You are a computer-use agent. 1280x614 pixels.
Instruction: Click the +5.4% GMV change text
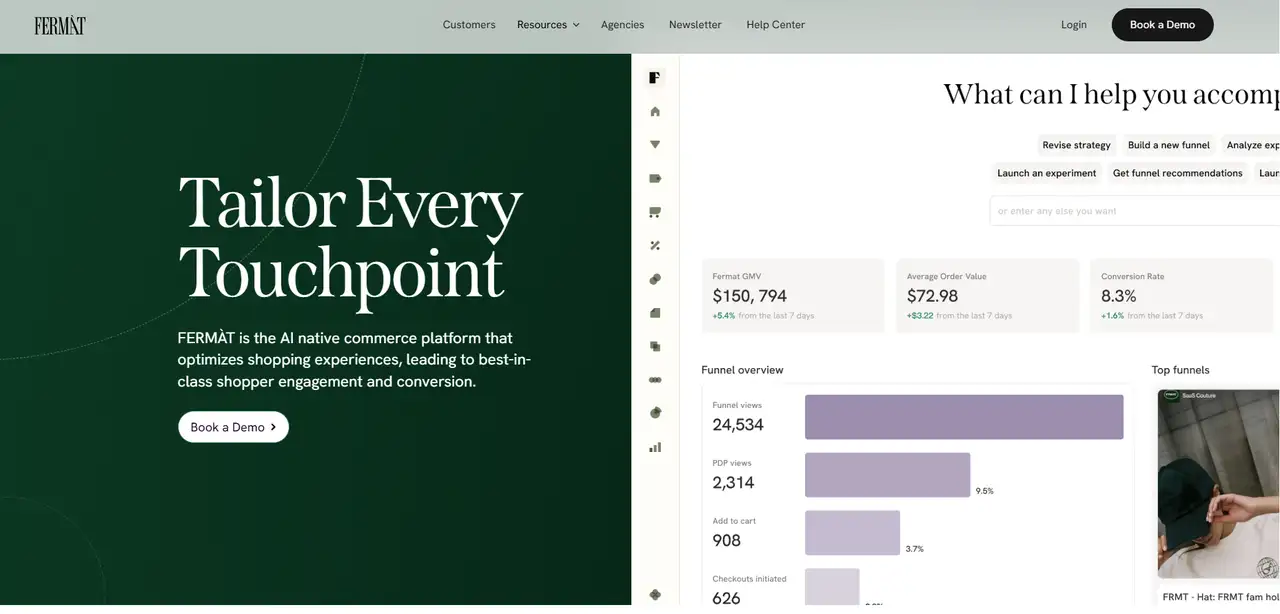[722, 316]
